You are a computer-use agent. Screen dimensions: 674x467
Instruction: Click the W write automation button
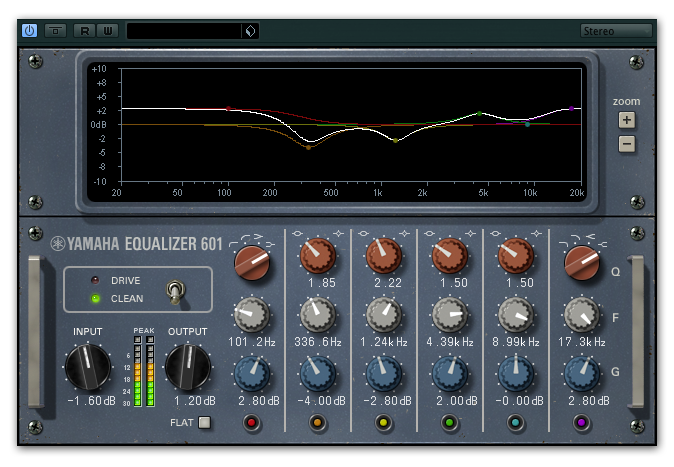[107, 31]
